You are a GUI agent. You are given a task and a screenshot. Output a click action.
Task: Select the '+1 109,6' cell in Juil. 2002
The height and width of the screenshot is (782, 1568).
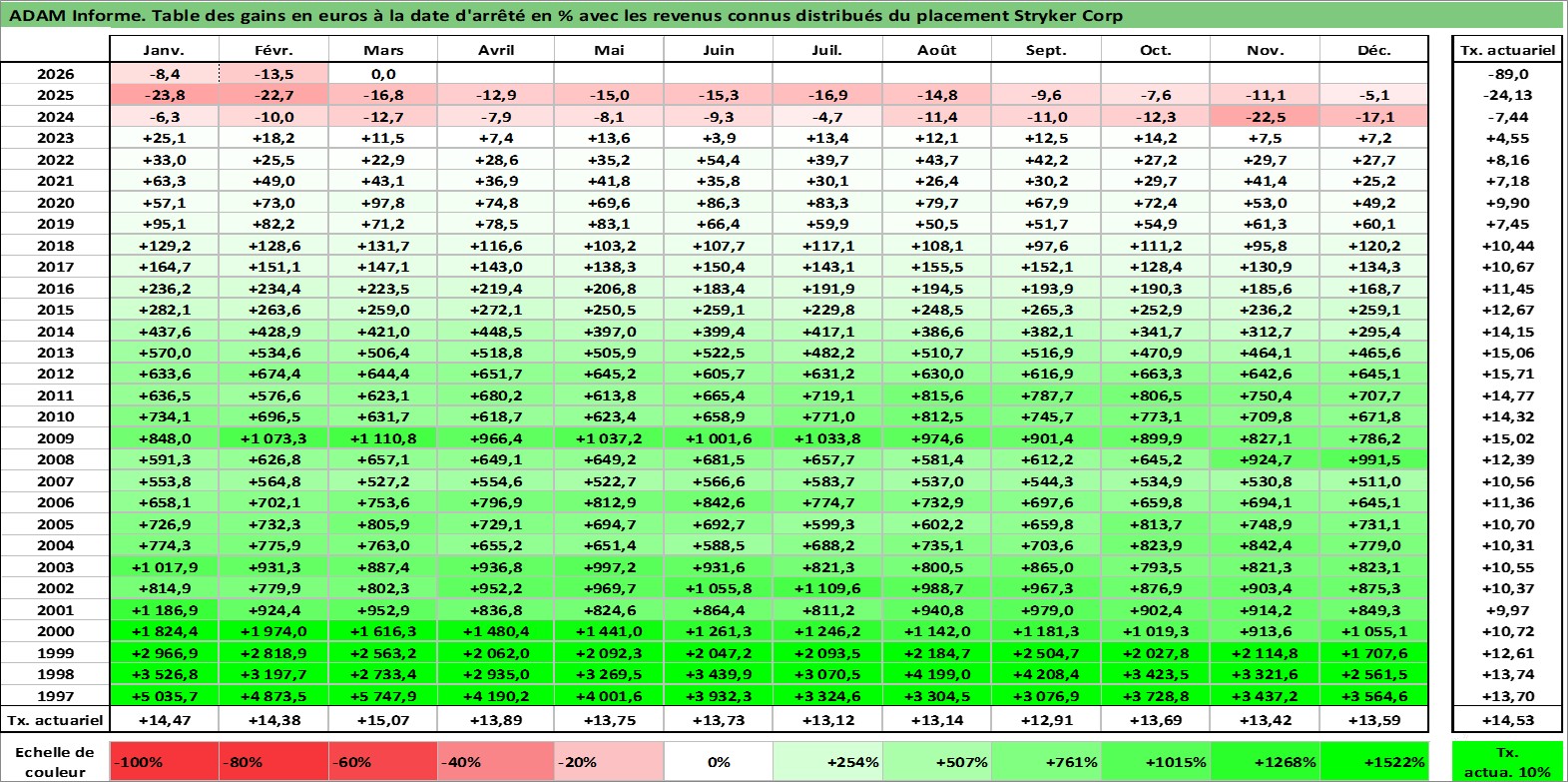click(826, 588)
